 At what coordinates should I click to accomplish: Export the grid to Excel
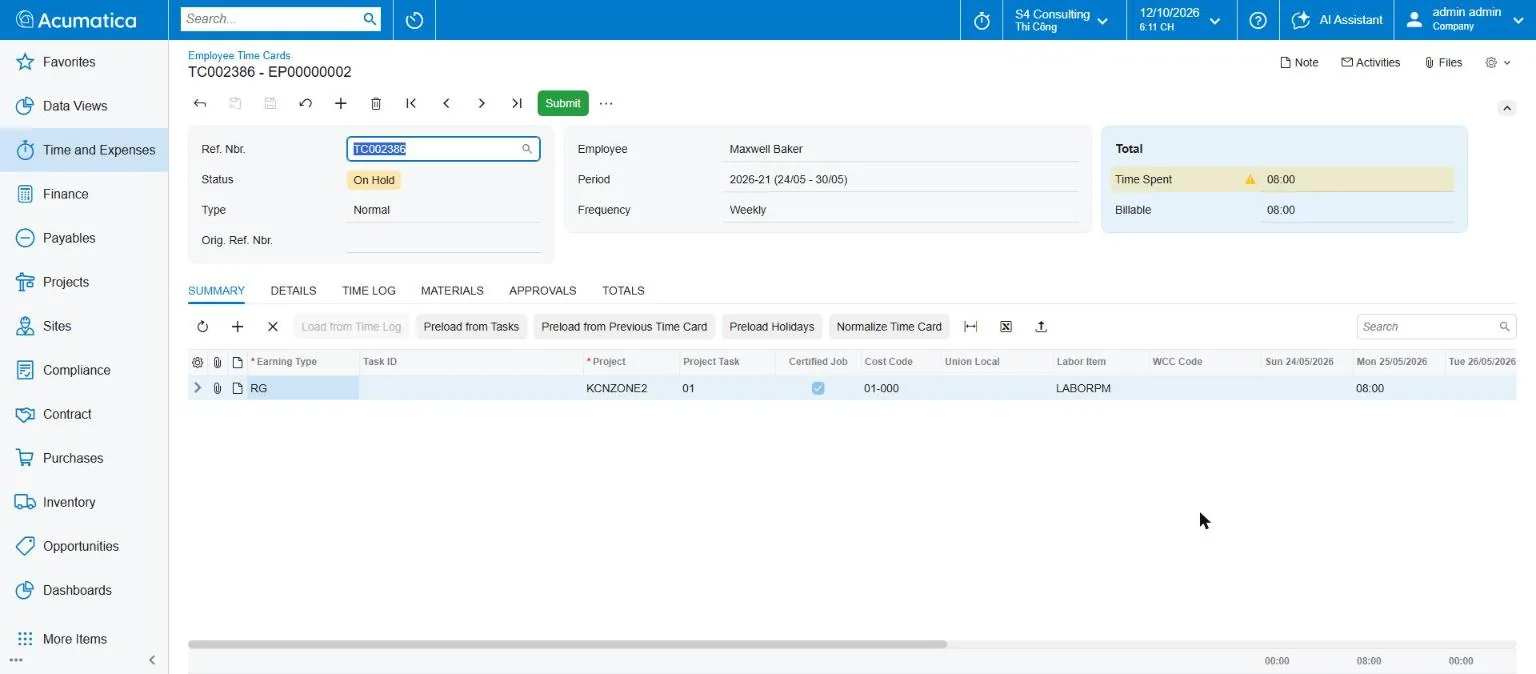click(x=1006, y=327)
